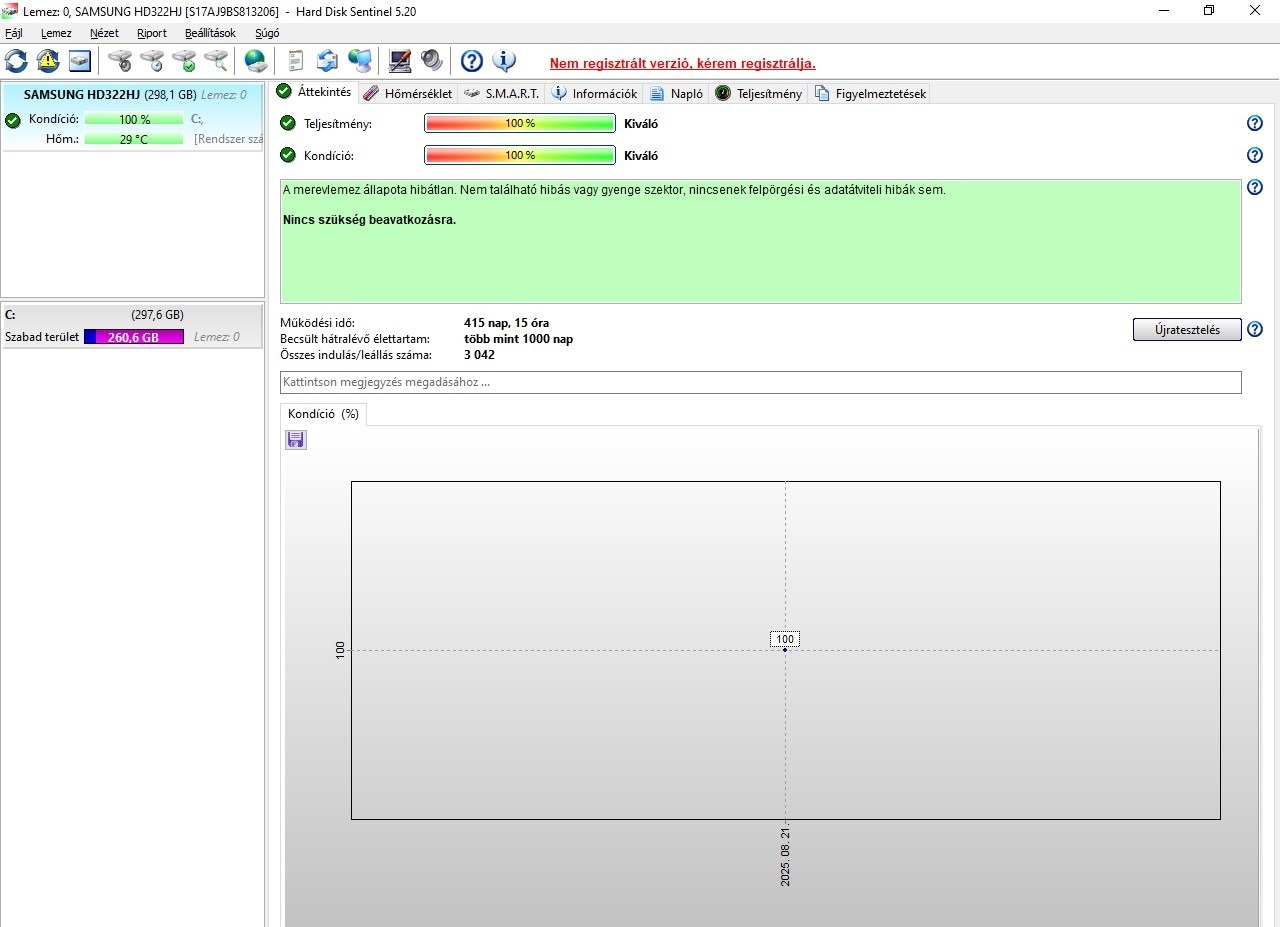Open the Riport menu
This screenshot has height=927, width=1280.
(152, 33)
